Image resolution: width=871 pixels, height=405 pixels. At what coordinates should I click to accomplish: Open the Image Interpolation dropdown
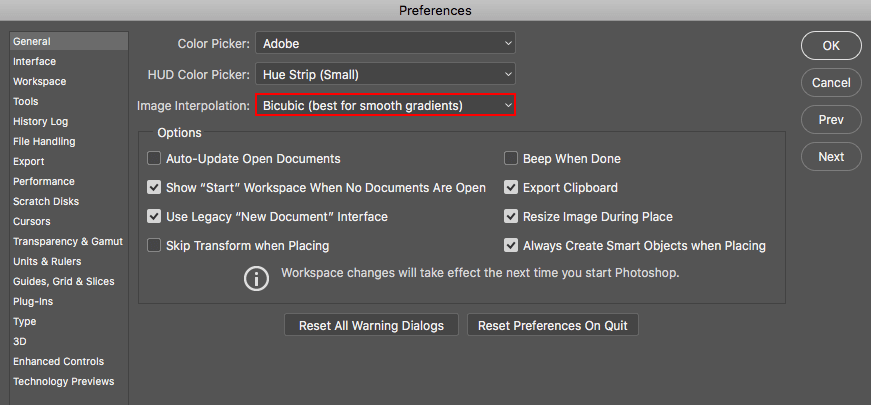point(385,105)
